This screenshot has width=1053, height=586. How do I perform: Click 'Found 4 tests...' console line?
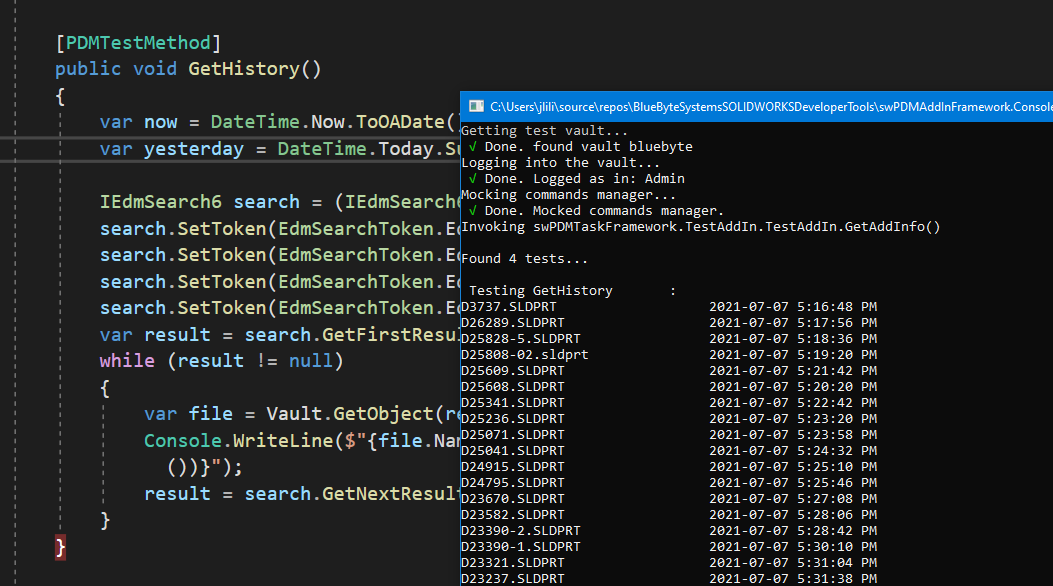524,259
